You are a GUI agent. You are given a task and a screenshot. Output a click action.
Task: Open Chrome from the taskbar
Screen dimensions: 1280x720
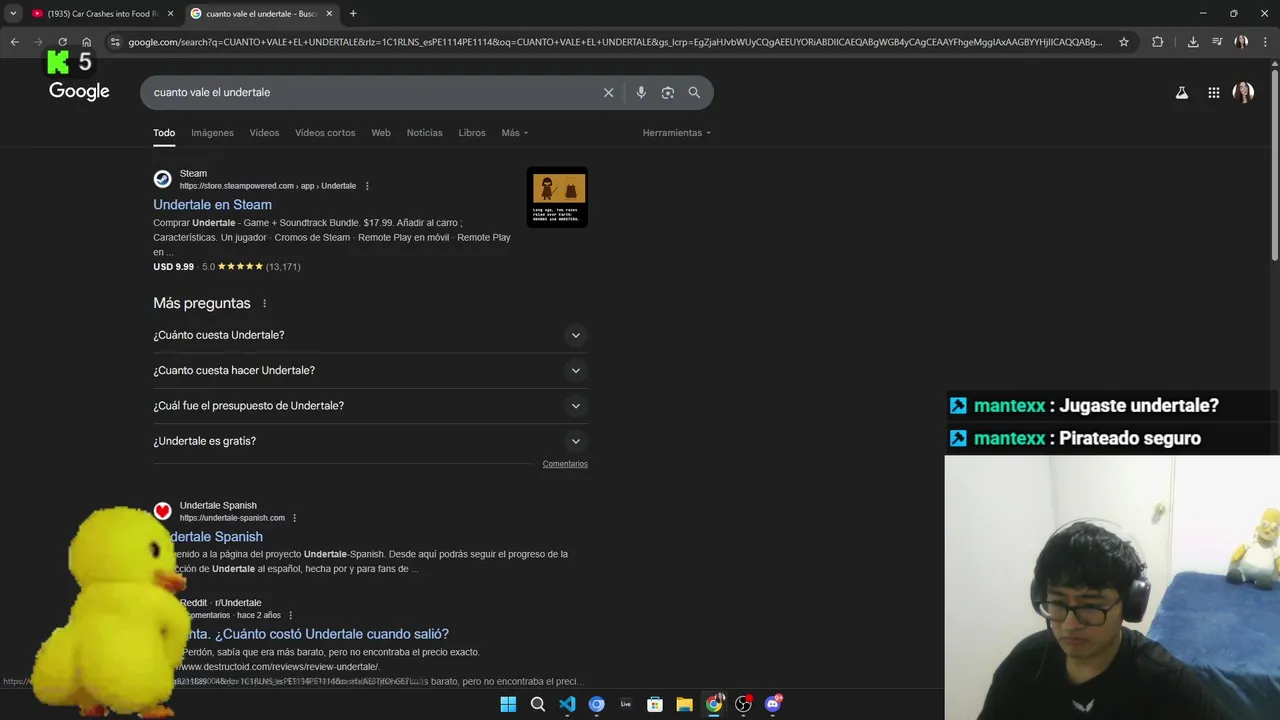click(x=714, y=704)
